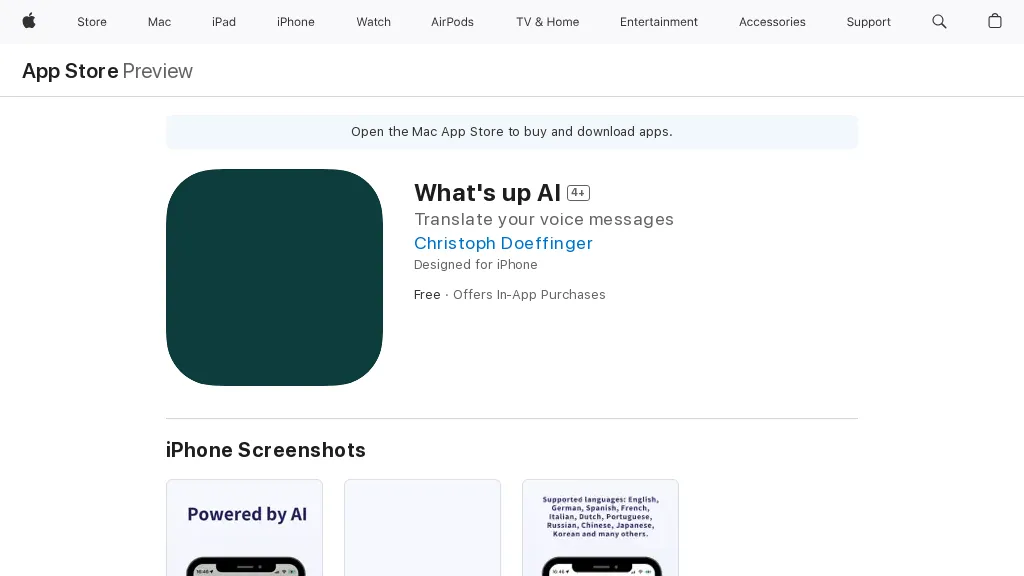Click the Watch menu item
Viewport: 1024px width, 576px height.
tap(373, 21)
